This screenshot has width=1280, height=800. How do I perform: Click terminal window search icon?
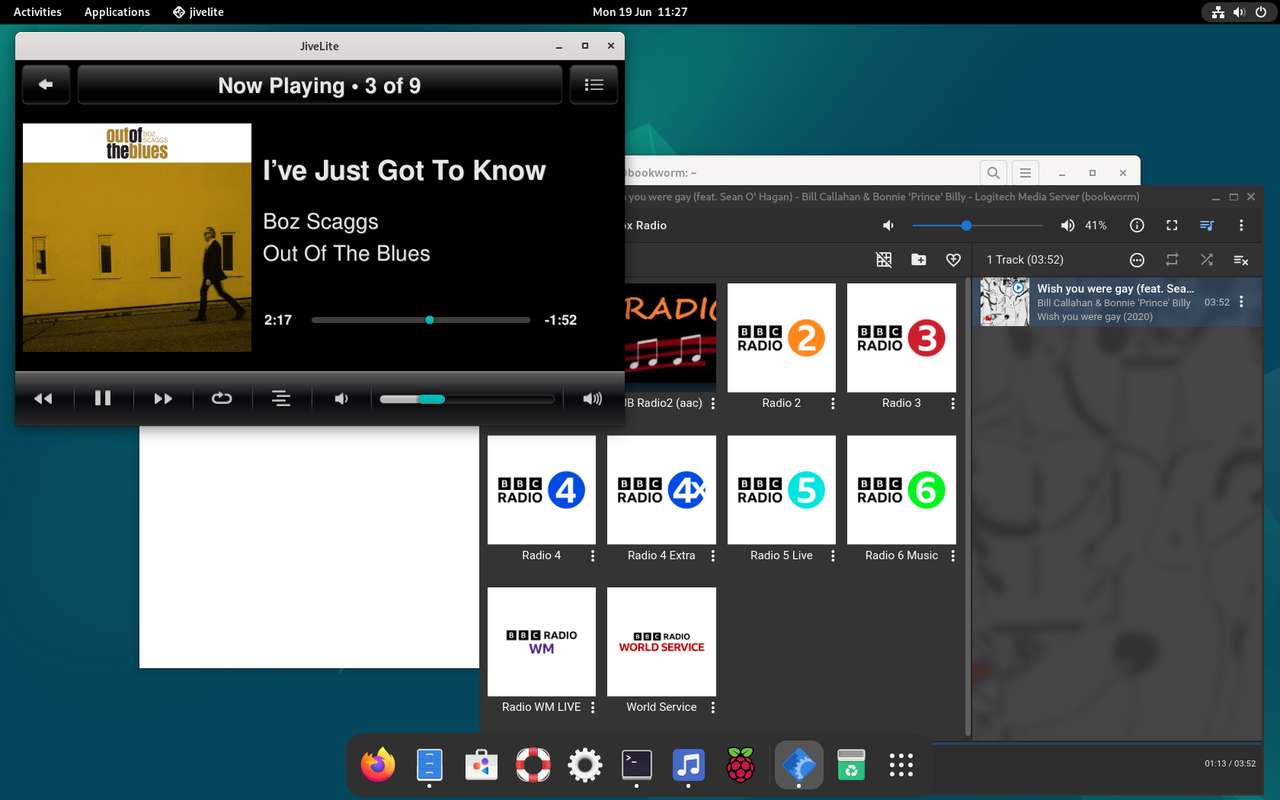pos(993,173)
